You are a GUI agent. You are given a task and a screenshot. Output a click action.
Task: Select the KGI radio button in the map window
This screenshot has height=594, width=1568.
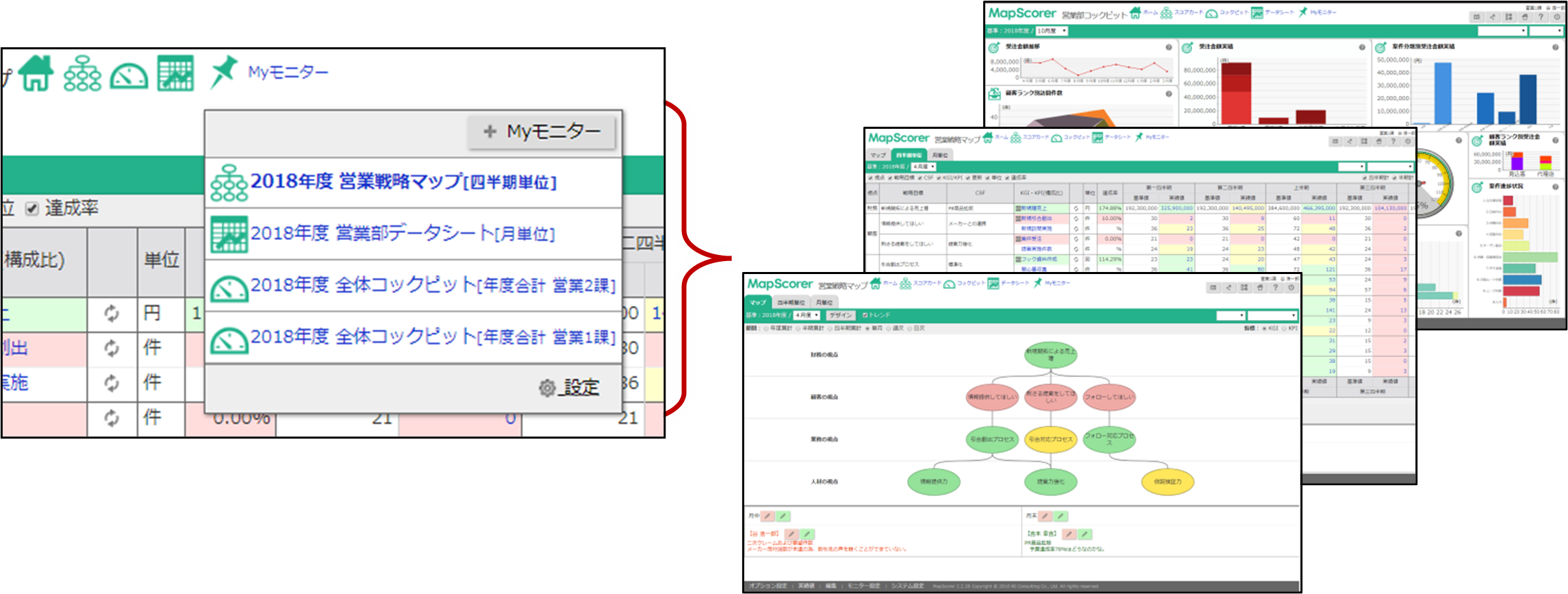tap(1265, 328)
